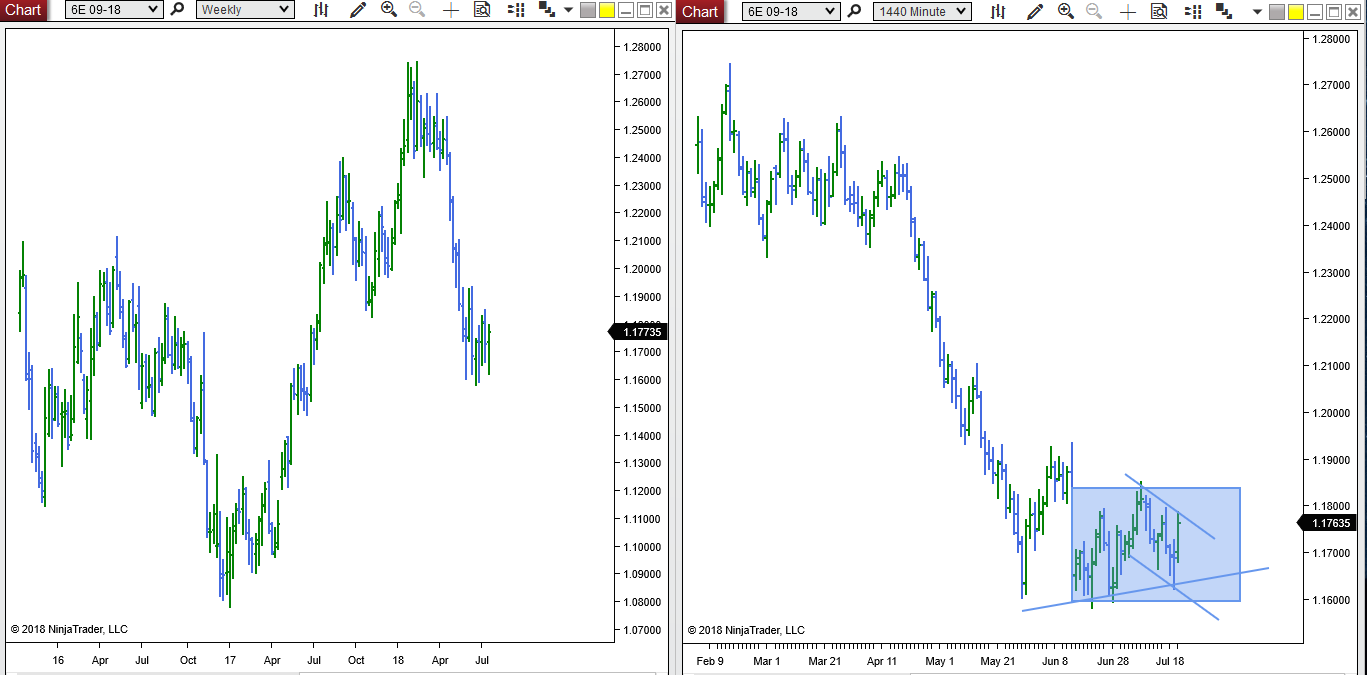Viewport: 1367px width, 675px height.
Task: Click May 21 date on daily time axis
Action: click(x=998, y=661)
